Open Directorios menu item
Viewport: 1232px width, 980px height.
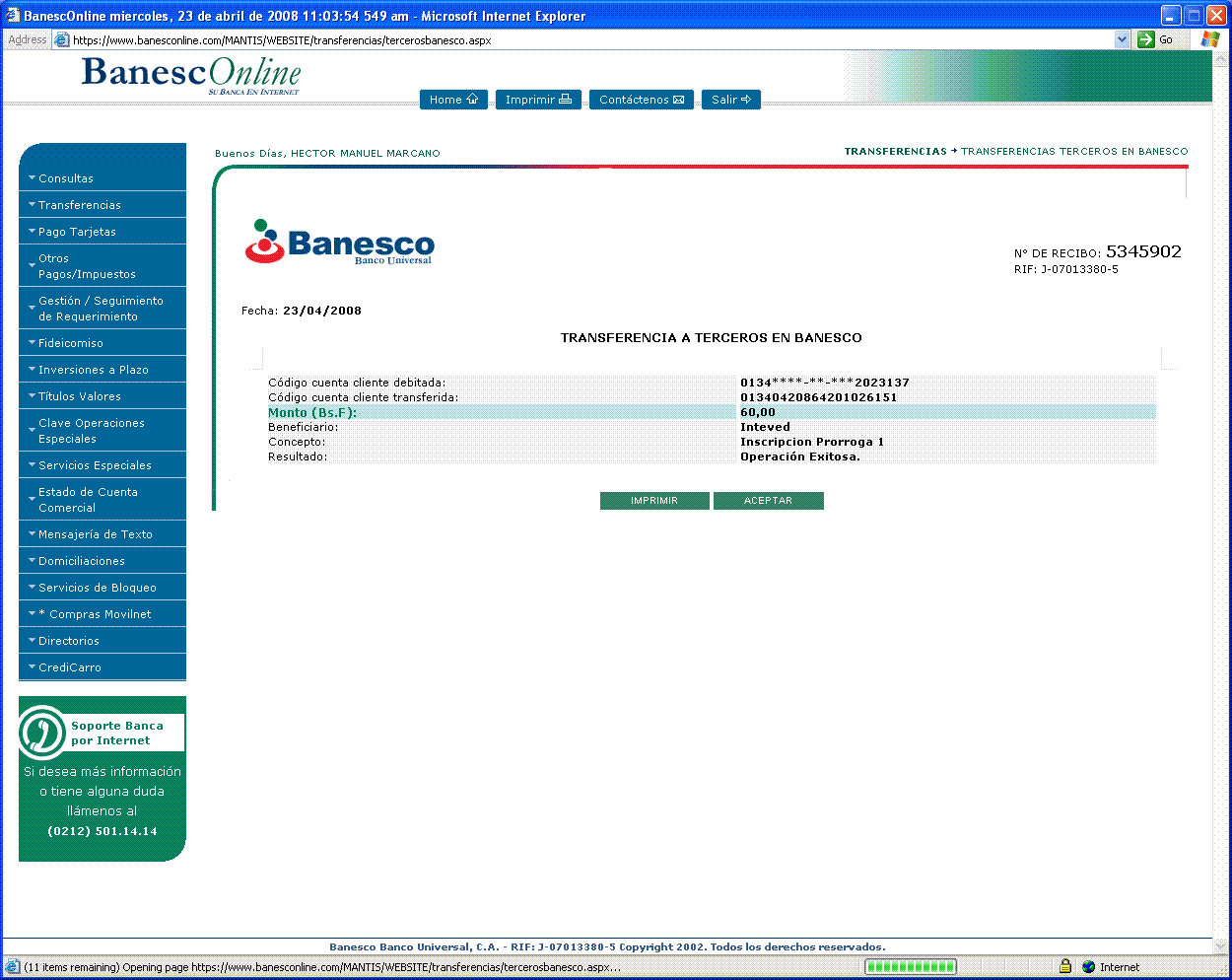click(x=103, y=641)
